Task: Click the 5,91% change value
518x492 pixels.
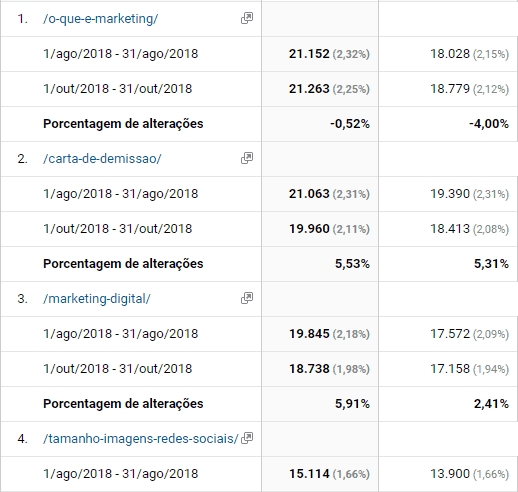Action: click(352, 404)
